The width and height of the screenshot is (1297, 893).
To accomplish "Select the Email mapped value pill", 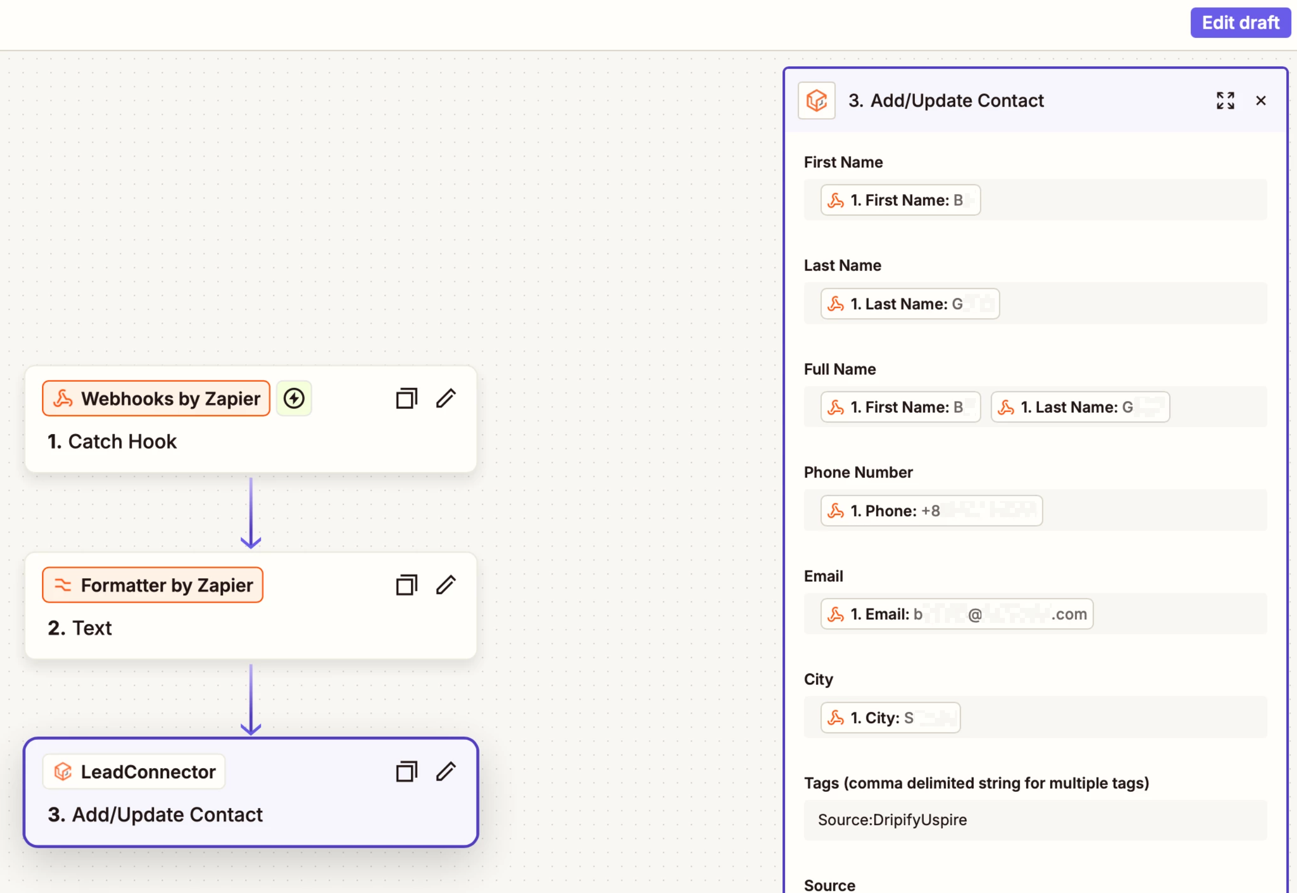I will (x=956, y=614).
